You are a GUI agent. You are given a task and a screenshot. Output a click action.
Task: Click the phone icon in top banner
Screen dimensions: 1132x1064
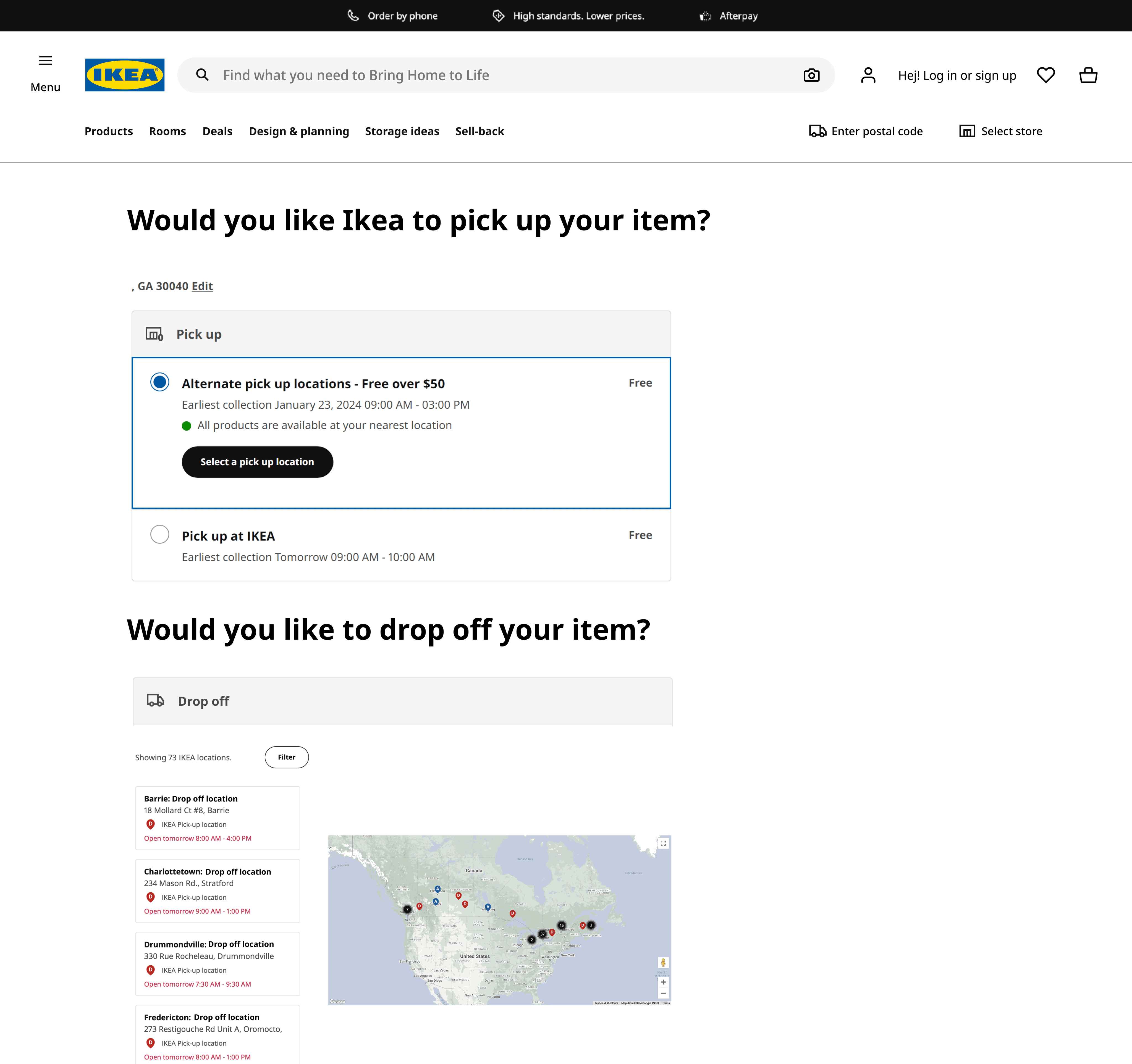click(353, 16)
